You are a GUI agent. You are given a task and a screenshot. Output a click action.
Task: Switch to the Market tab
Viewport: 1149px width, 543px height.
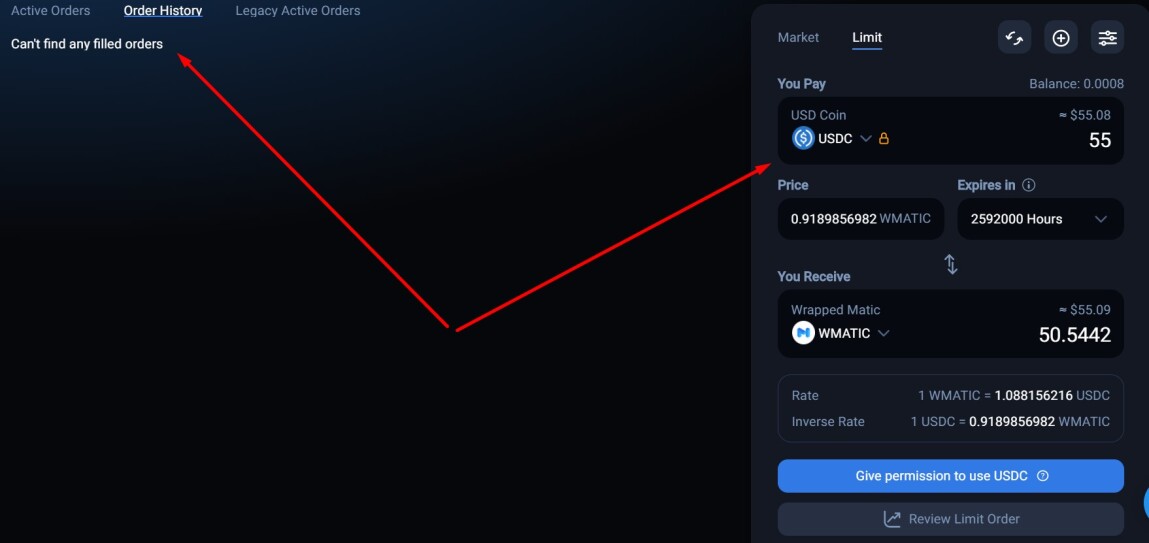pos(798,37)
